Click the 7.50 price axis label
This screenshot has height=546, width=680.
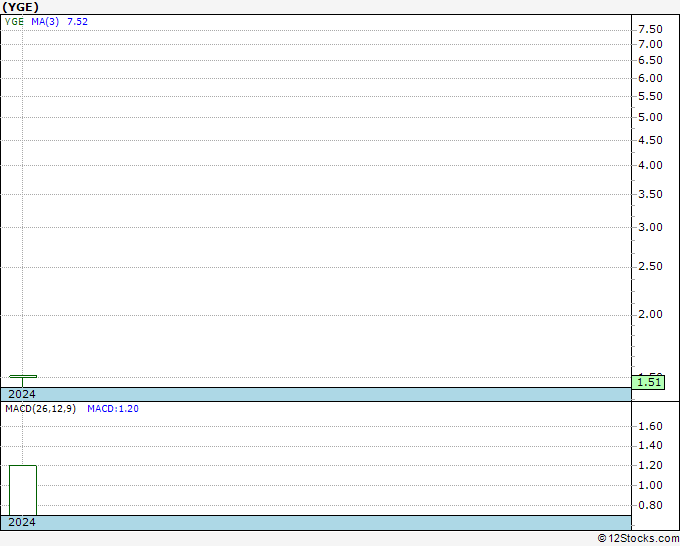pos(651,29)
